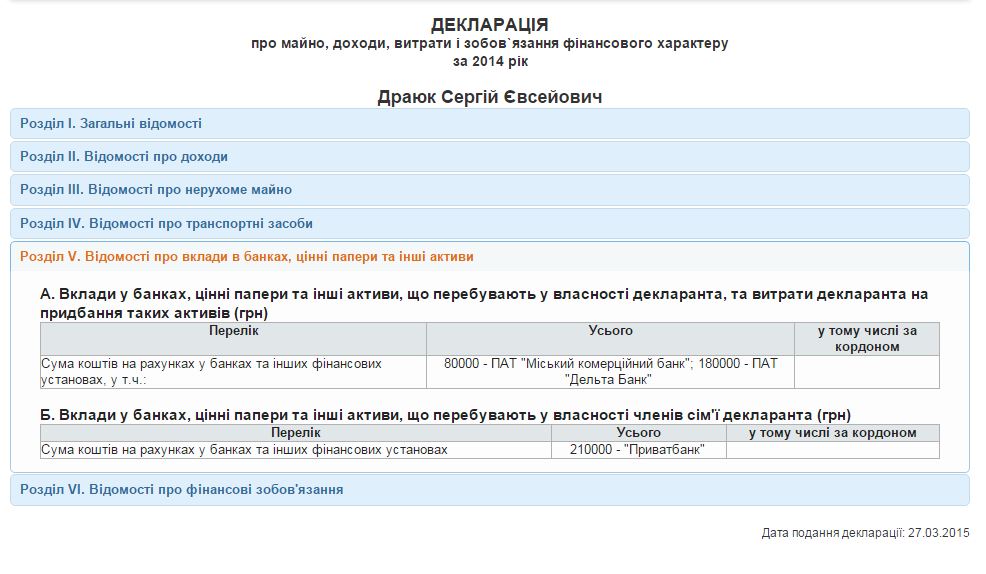
Task: Click 'Перелік' header in family table Б
Action: [x=295, y=433]
